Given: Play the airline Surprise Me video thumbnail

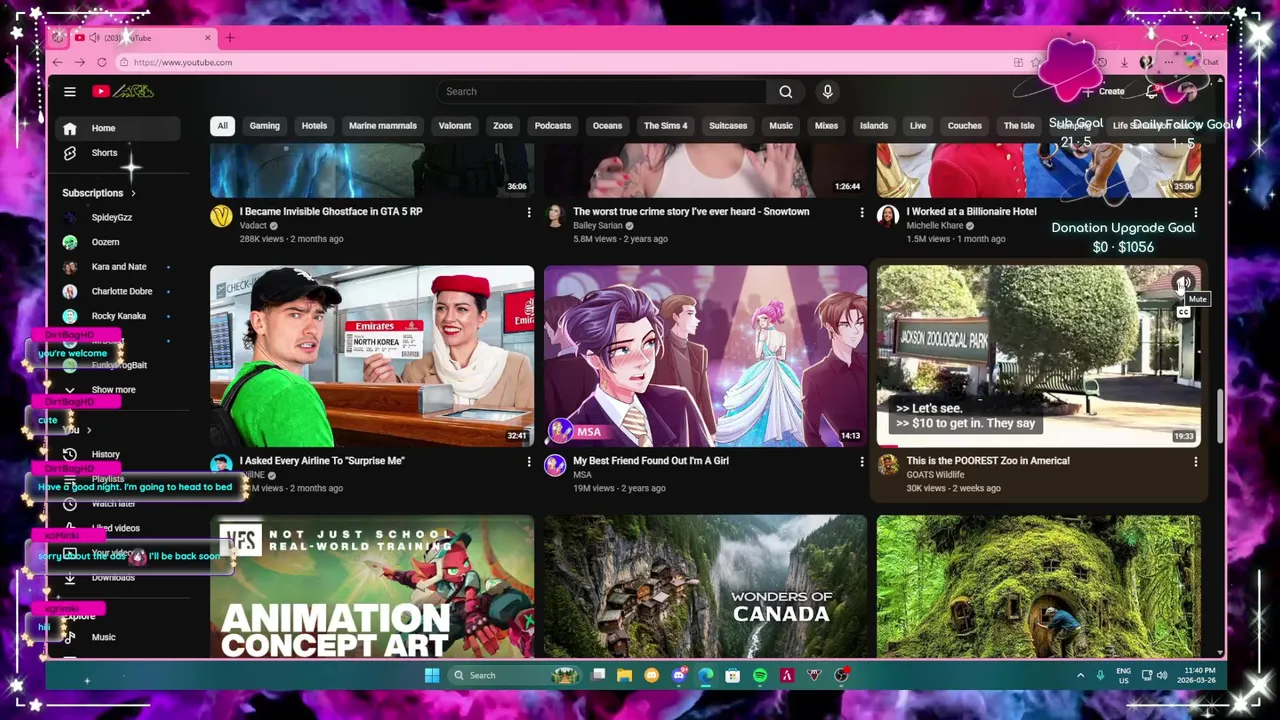Looking at the screenshot, I should [x=372, y=356].
